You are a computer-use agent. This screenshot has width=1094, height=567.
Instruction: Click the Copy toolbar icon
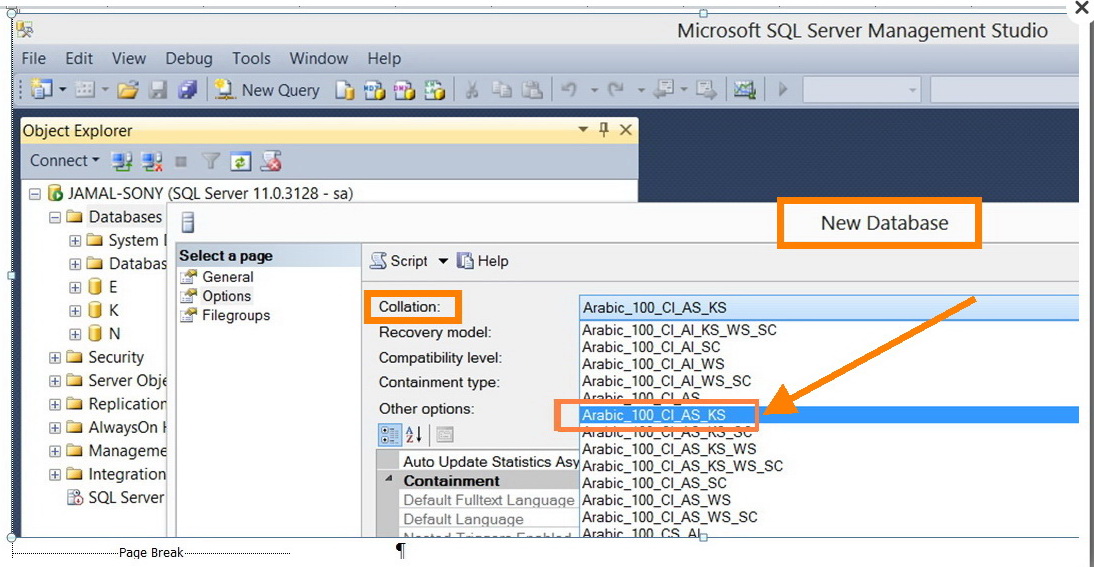pos(502,90)
